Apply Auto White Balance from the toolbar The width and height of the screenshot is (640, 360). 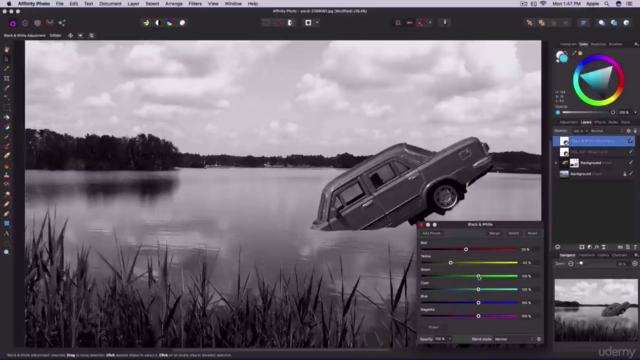click(182, 23)
